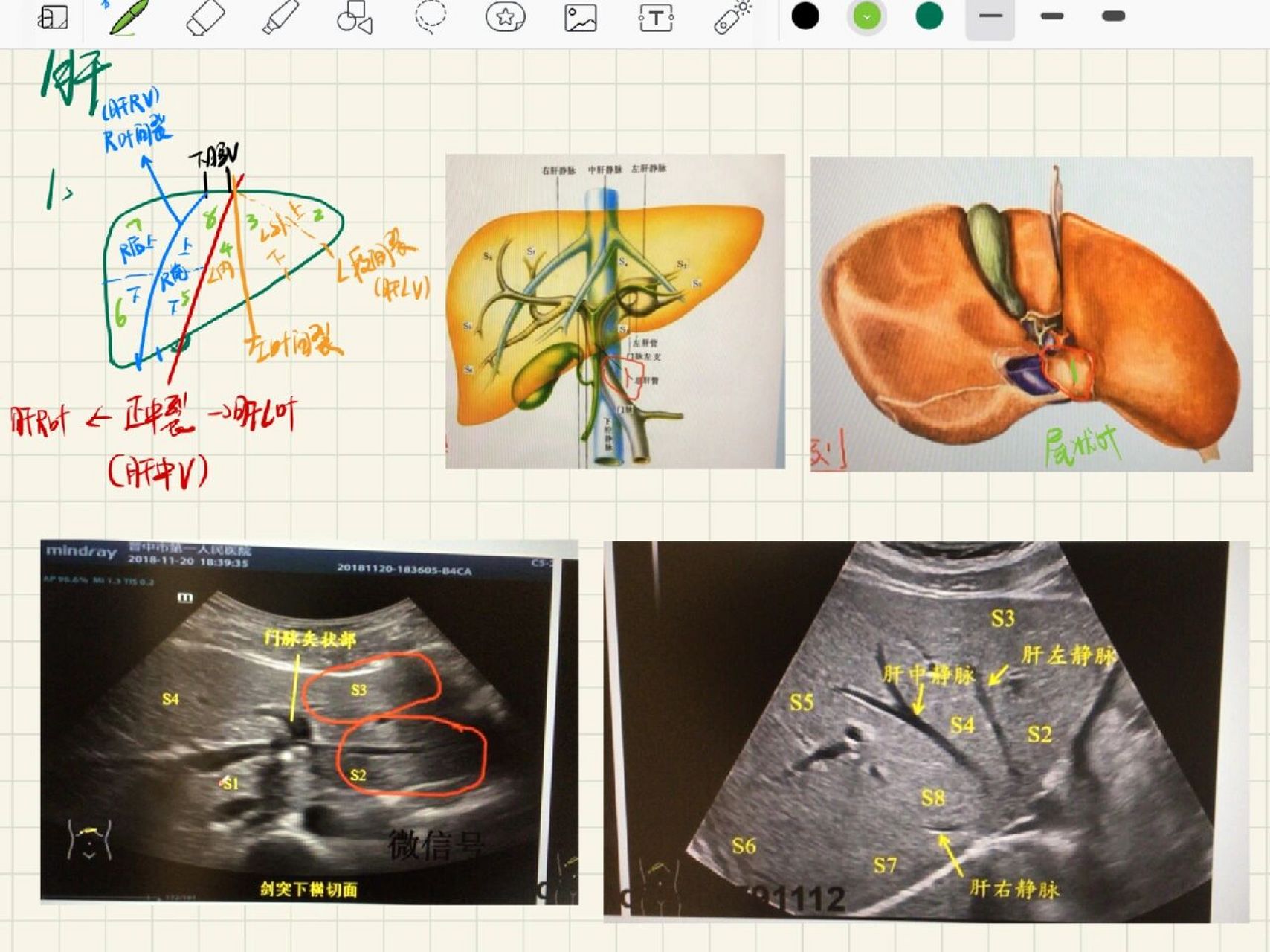Click the liver vein anatomy diagram image

tap(615, 311)
